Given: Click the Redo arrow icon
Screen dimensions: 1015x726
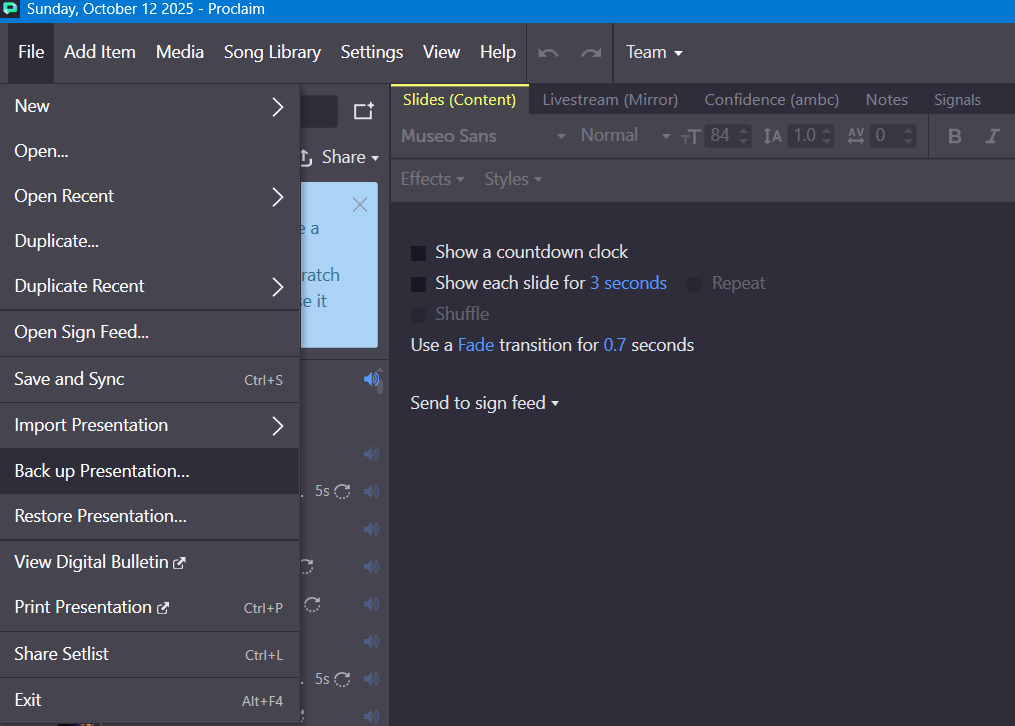Looking at the screenshot, I should point(591,53).
